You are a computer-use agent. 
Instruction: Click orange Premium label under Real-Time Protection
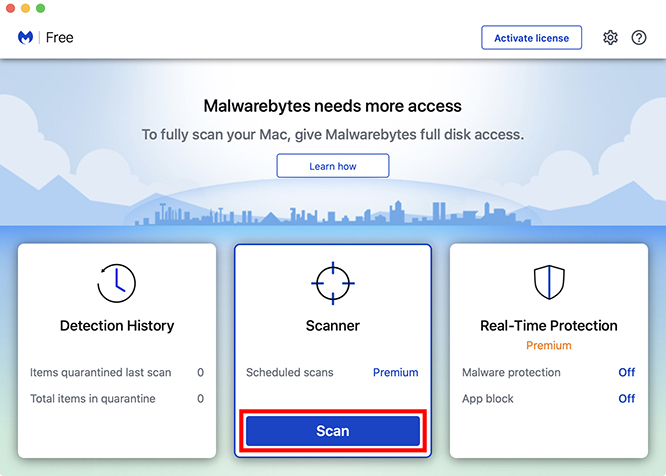point(549,346)
